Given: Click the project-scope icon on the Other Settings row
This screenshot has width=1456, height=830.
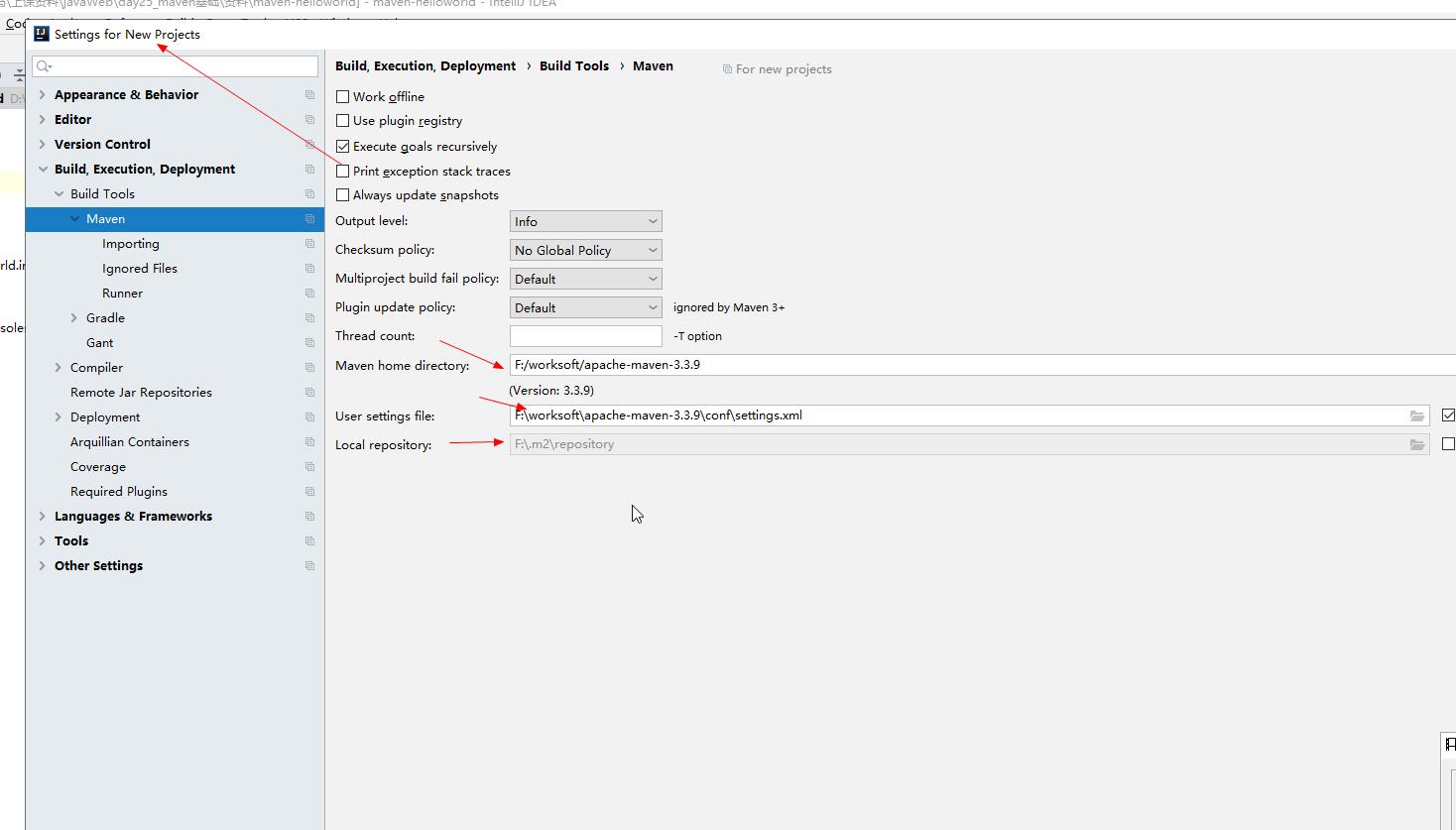Looking at the screenshot, I should [x=309, y=566].
